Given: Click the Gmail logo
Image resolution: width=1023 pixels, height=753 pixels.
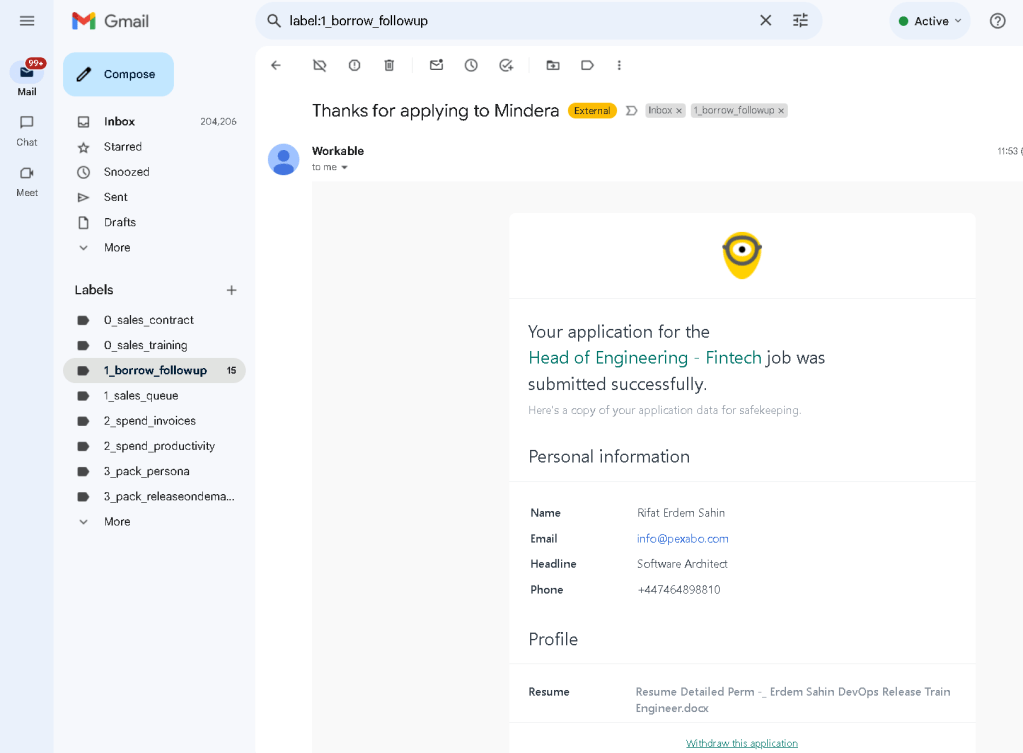Looking at the screenshot, I should tap(110, 21).
